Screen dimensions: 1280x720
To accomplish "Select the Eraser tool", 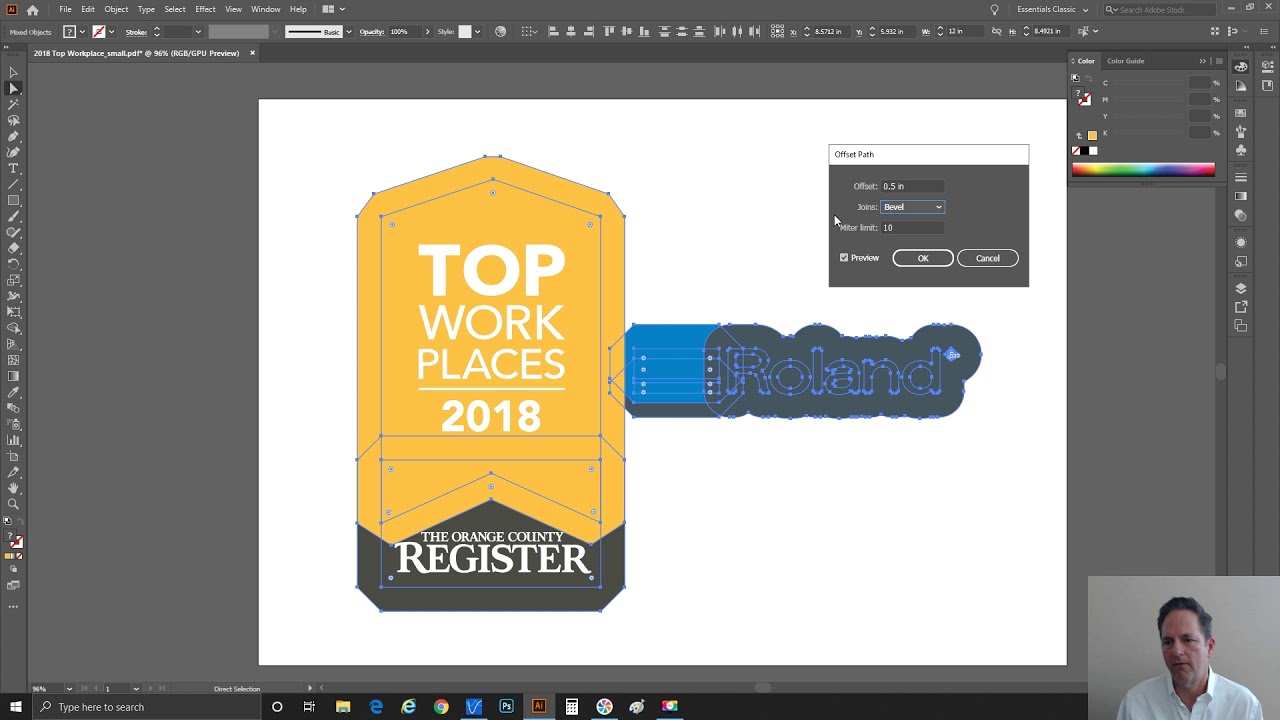I will tap(13, 248).
